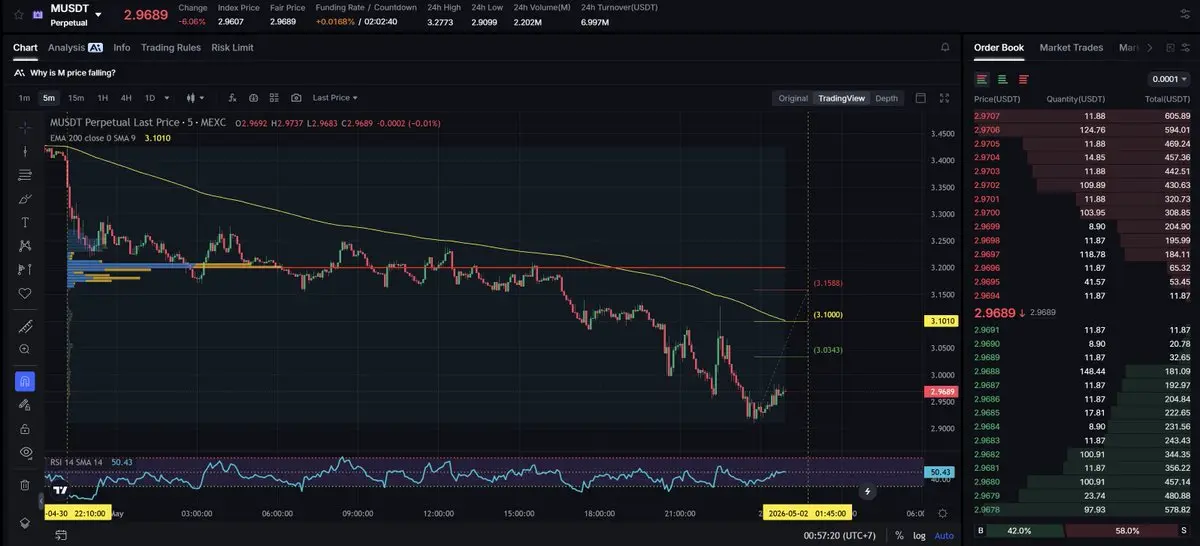This screenshot has width=1200, height=546.
Task: Open the Risk Limit tab
Action: pos(232,47)
